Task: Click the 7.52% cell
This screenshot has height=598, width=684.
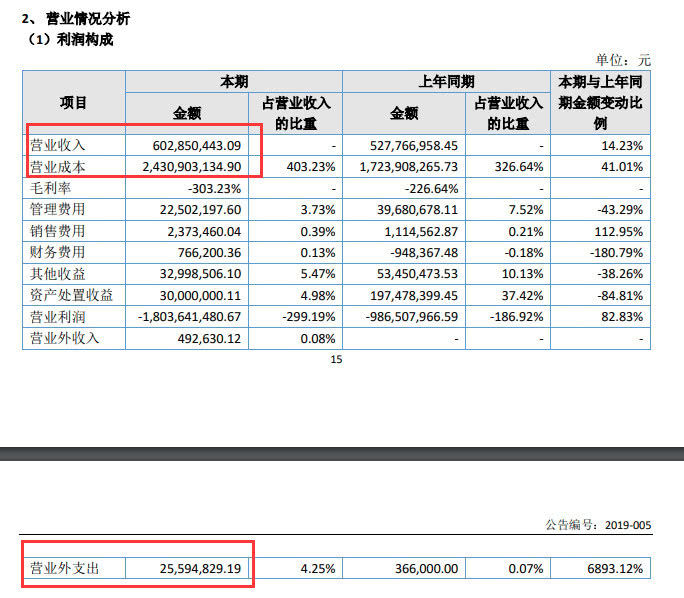Action: tap(526, 210)
